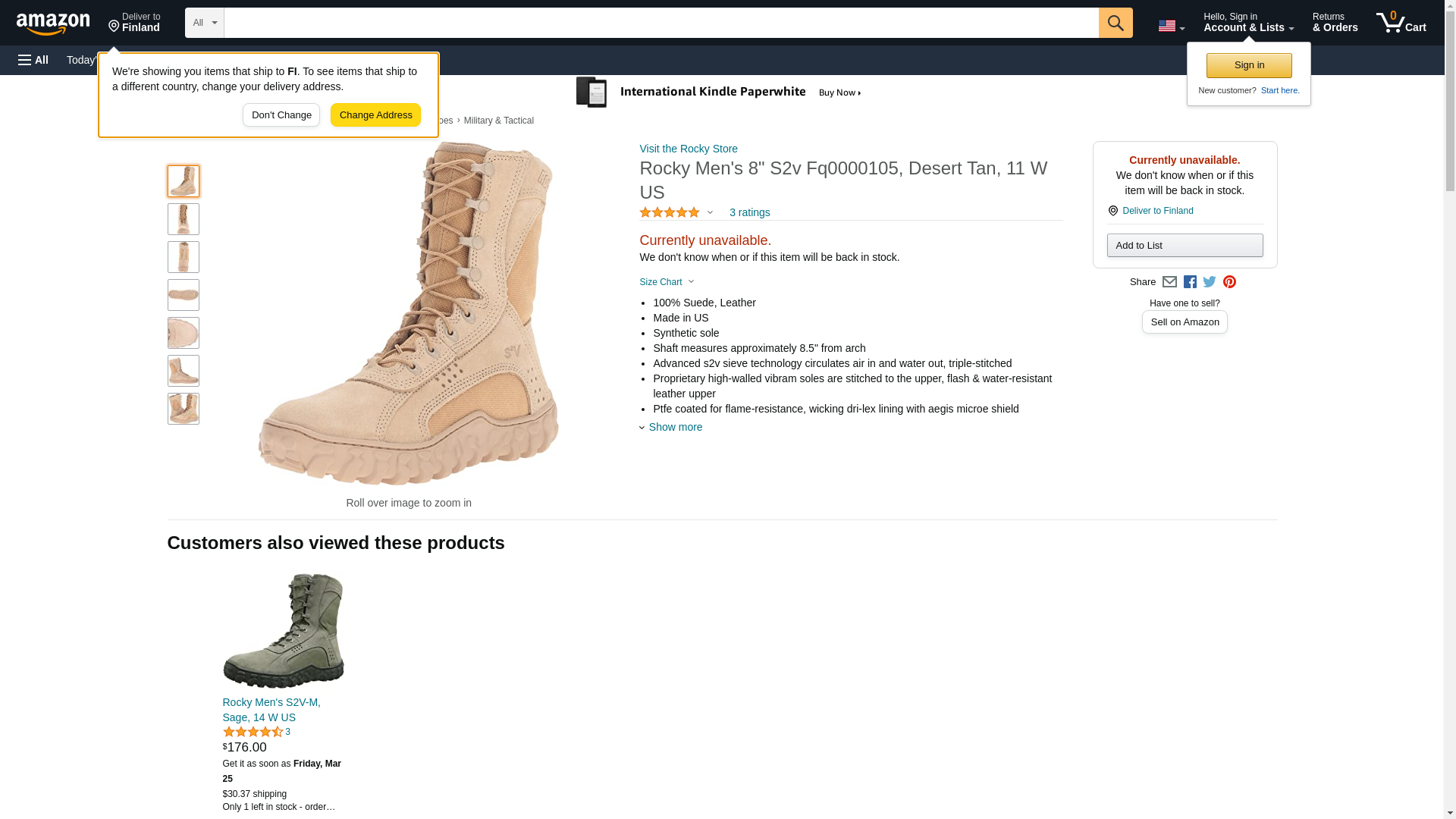The width and height of the screenshot is (1456, 819).
Task: Open the All hamburger menu
Action: [x=33, y=60]
